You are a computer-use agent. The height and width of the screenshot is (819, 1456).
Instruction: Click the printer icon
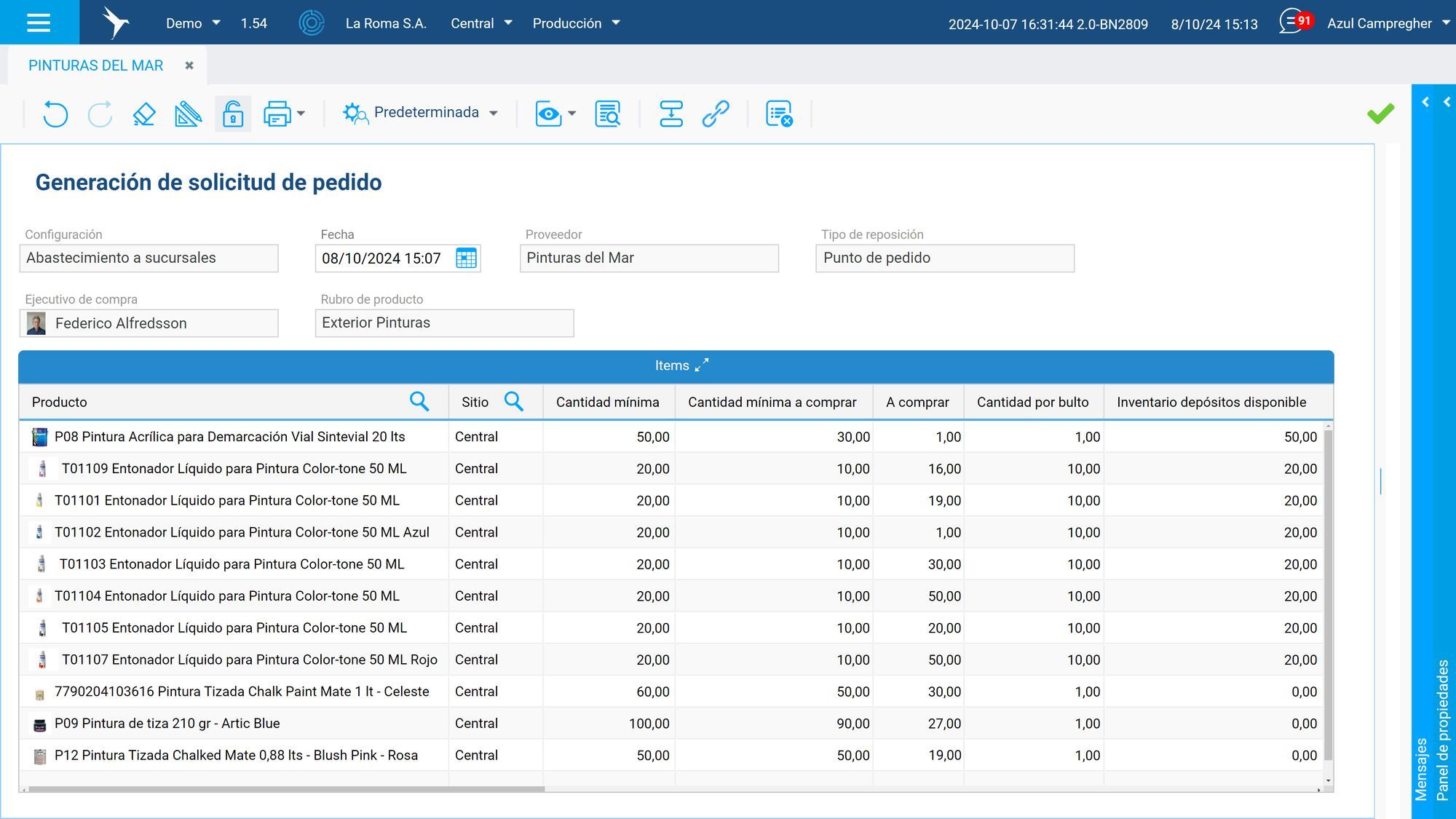click(277, 114)
